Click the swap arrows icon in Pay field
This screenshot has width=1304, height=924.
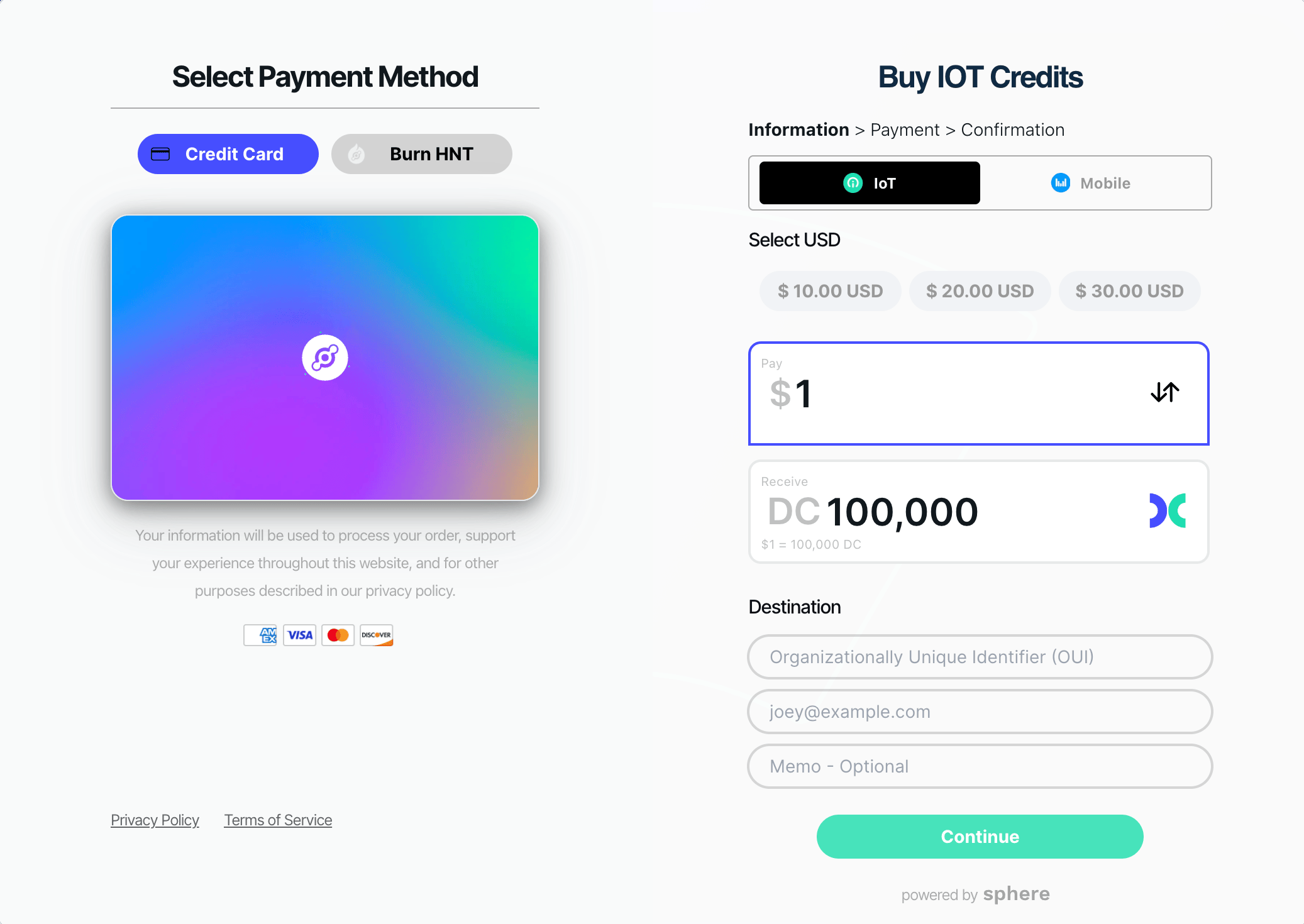click(x=1164, y=392)
